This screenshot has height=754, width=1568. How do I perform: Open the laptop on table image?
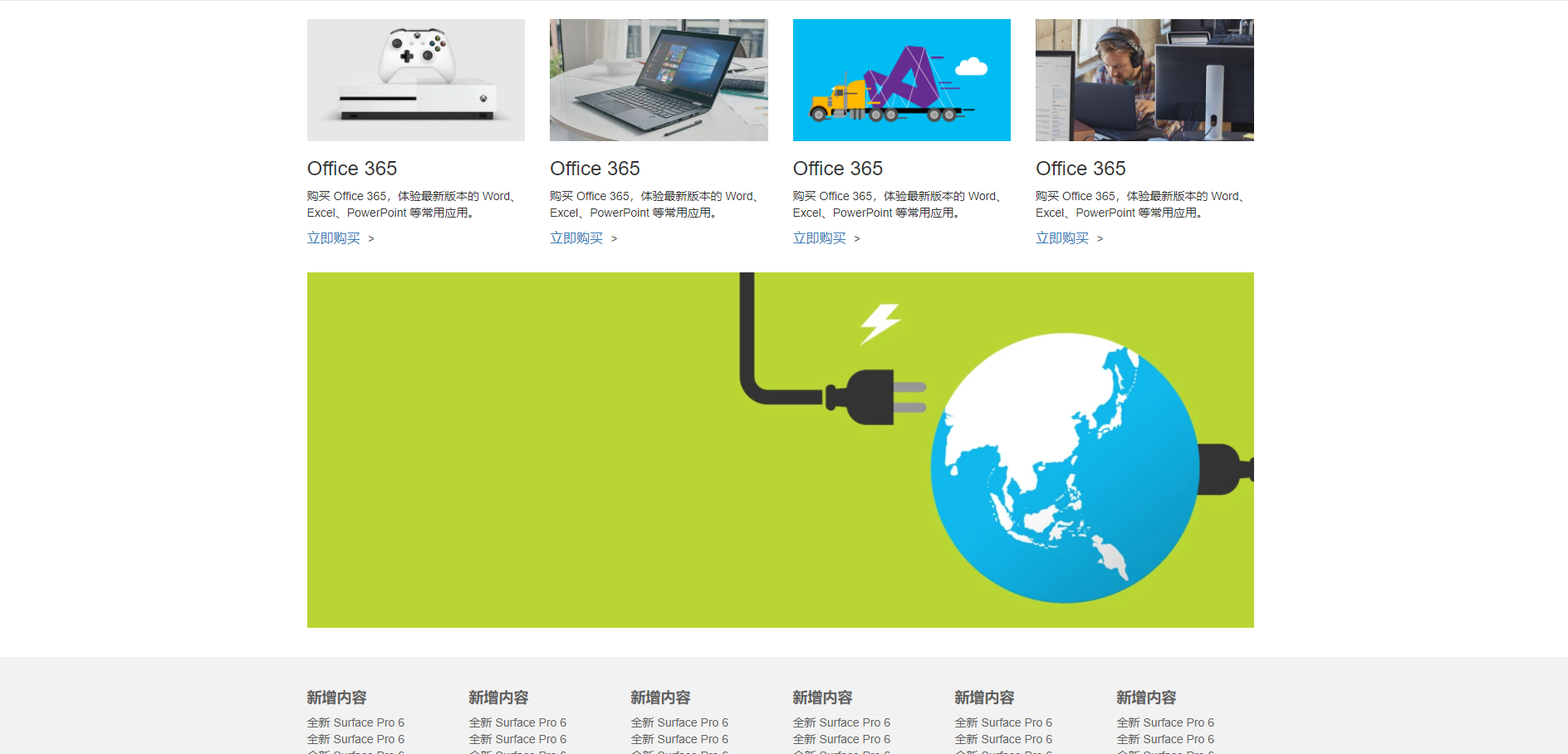[x=659, y=80]
